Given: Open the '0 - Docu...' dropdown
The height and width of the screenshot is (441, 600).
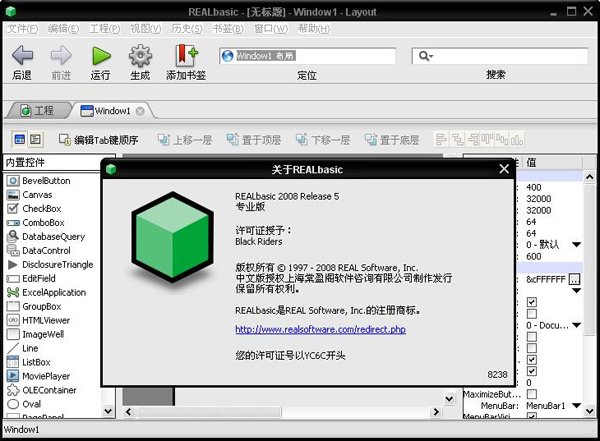Looking at the screenshot, I should coord(576,325).
